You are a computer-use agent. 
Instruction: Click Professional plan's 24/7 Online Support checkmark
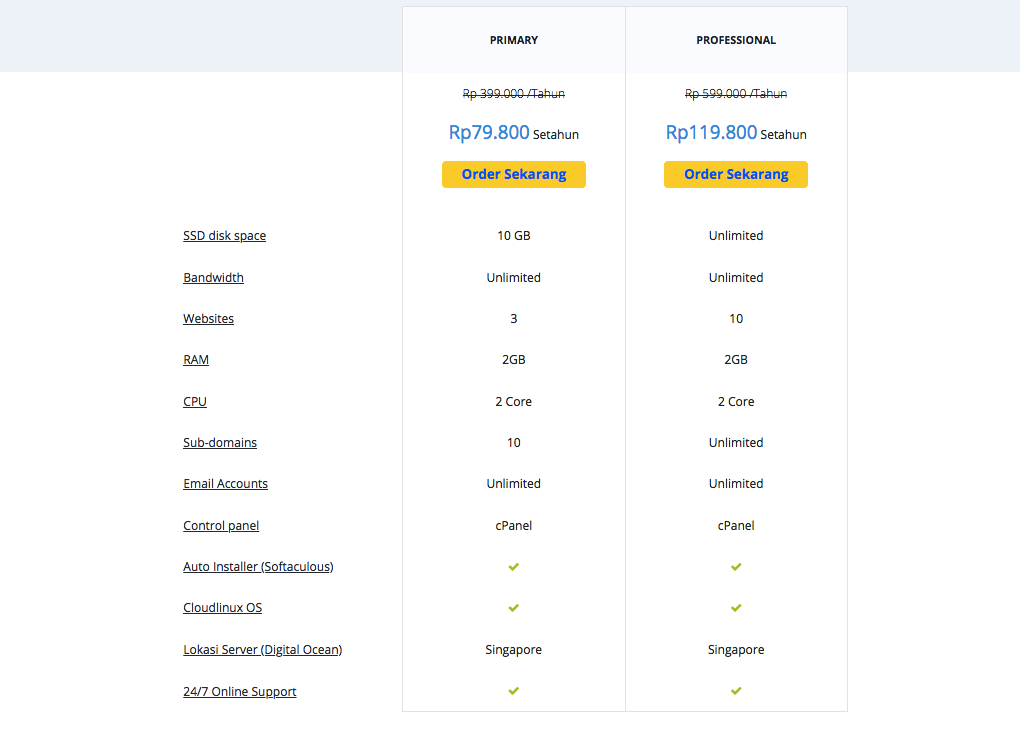click(x=736, y=691)
